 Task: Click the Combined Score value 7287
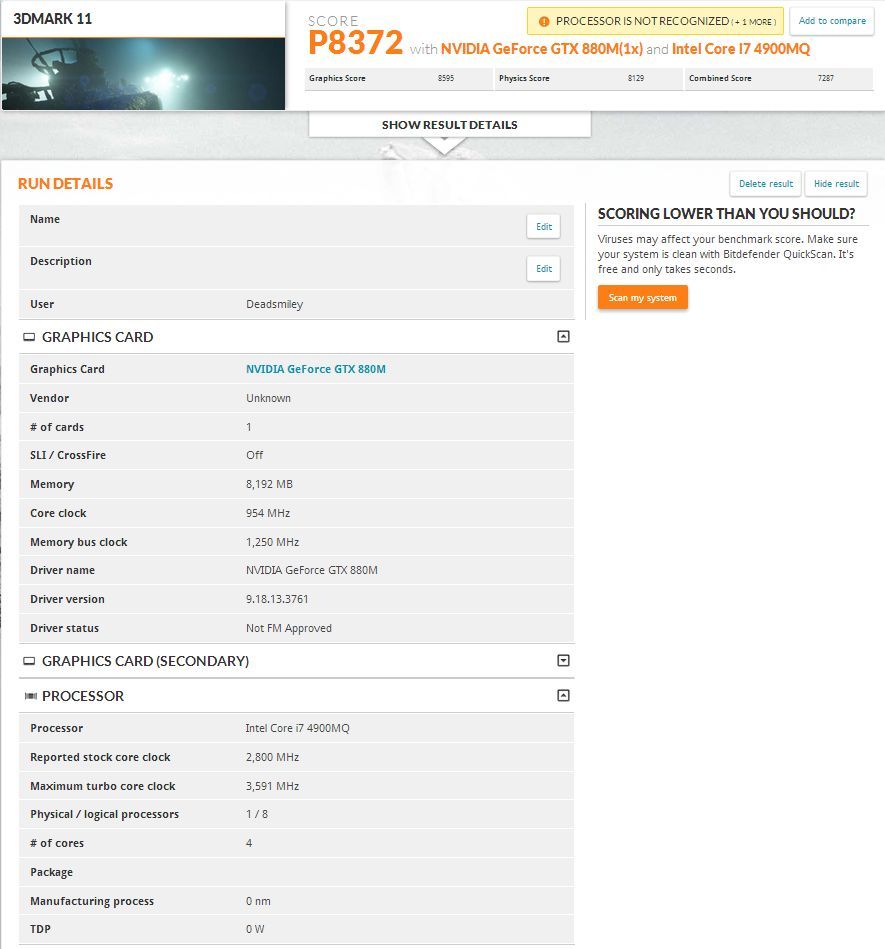(826, 78)
